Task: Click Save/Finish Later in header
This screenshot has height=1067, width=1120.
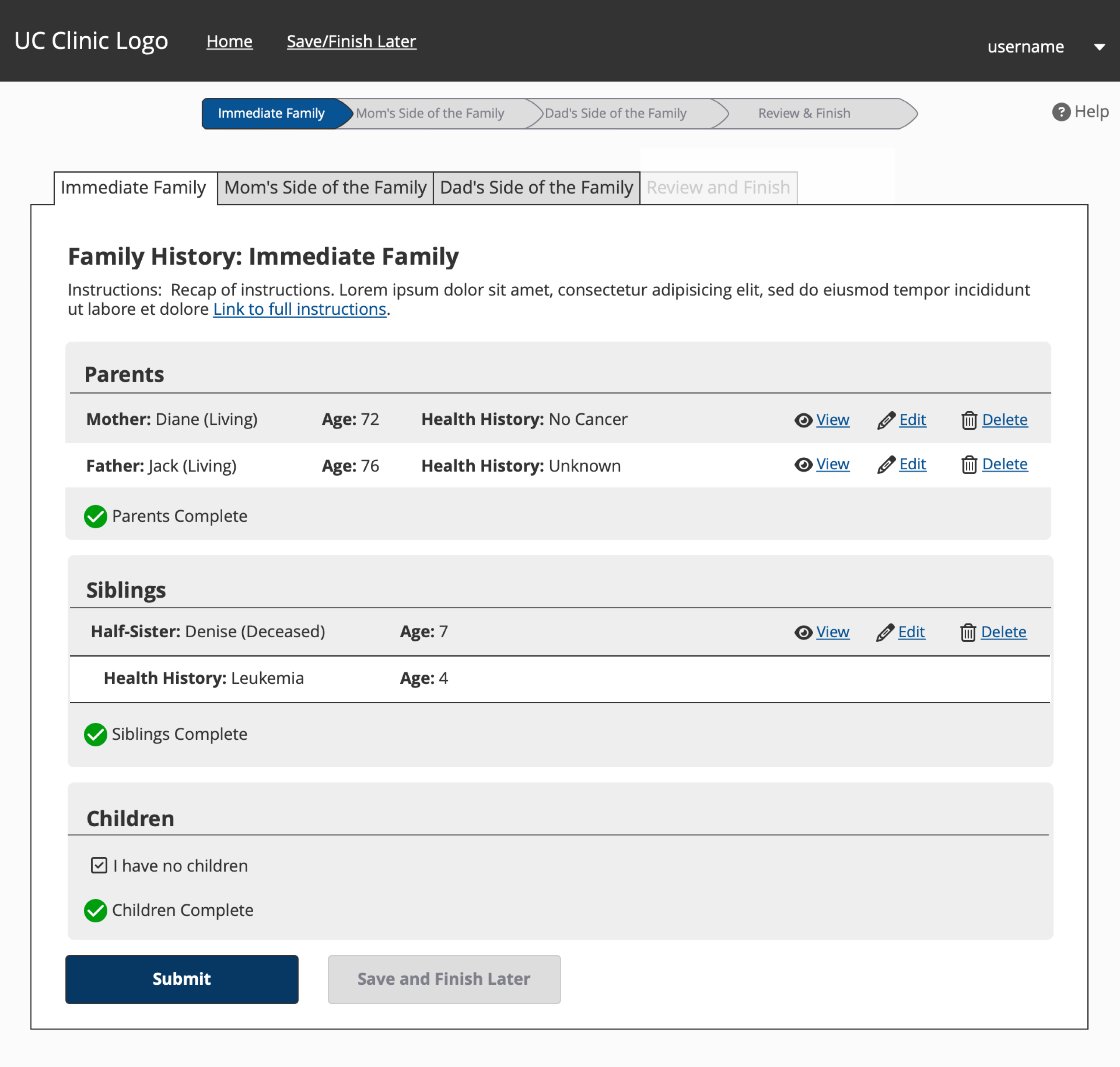Action: coord(351,41)
